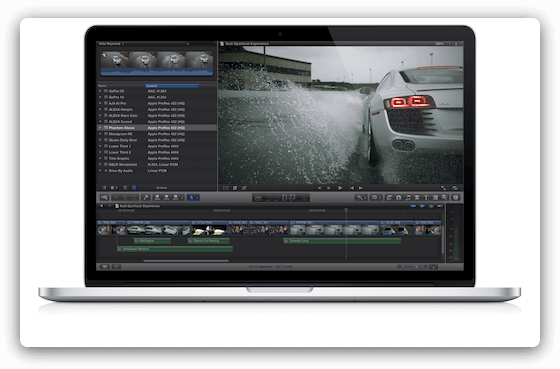The height and width of the screenshot is (369, 560).
Task: Expand the AJA Ki Pro clip row
Action: (x=100, y=103)
